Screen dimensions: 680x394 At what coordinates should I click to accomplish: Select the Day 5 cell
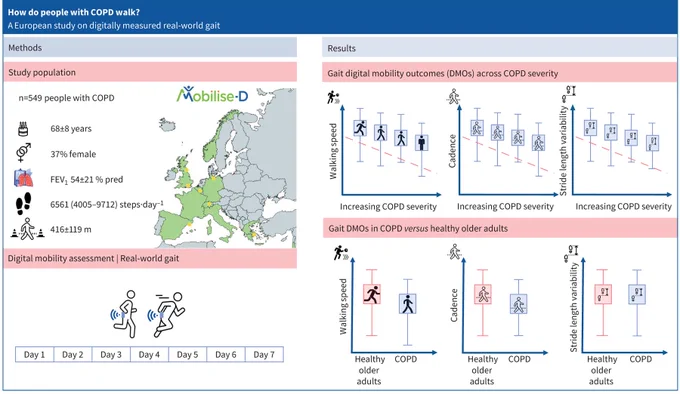pos(187,355)
